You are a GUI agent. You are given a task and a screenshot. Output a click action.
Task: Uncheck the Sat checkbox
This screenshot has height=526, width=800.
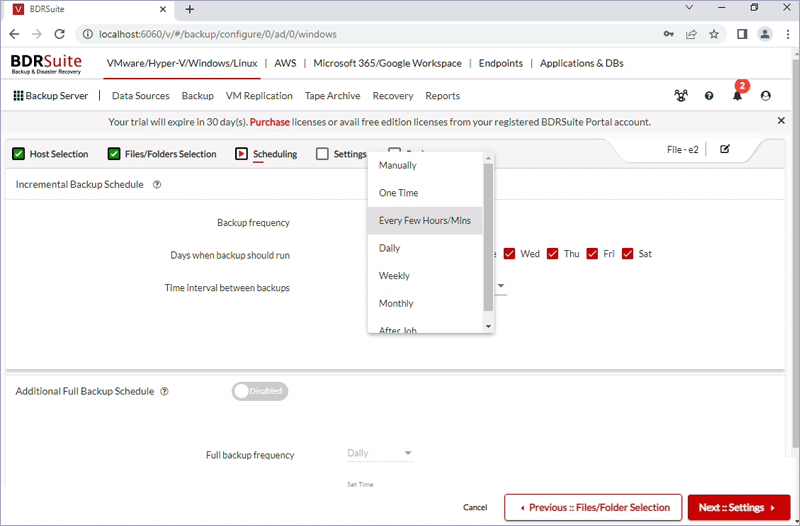coord(628,254)
